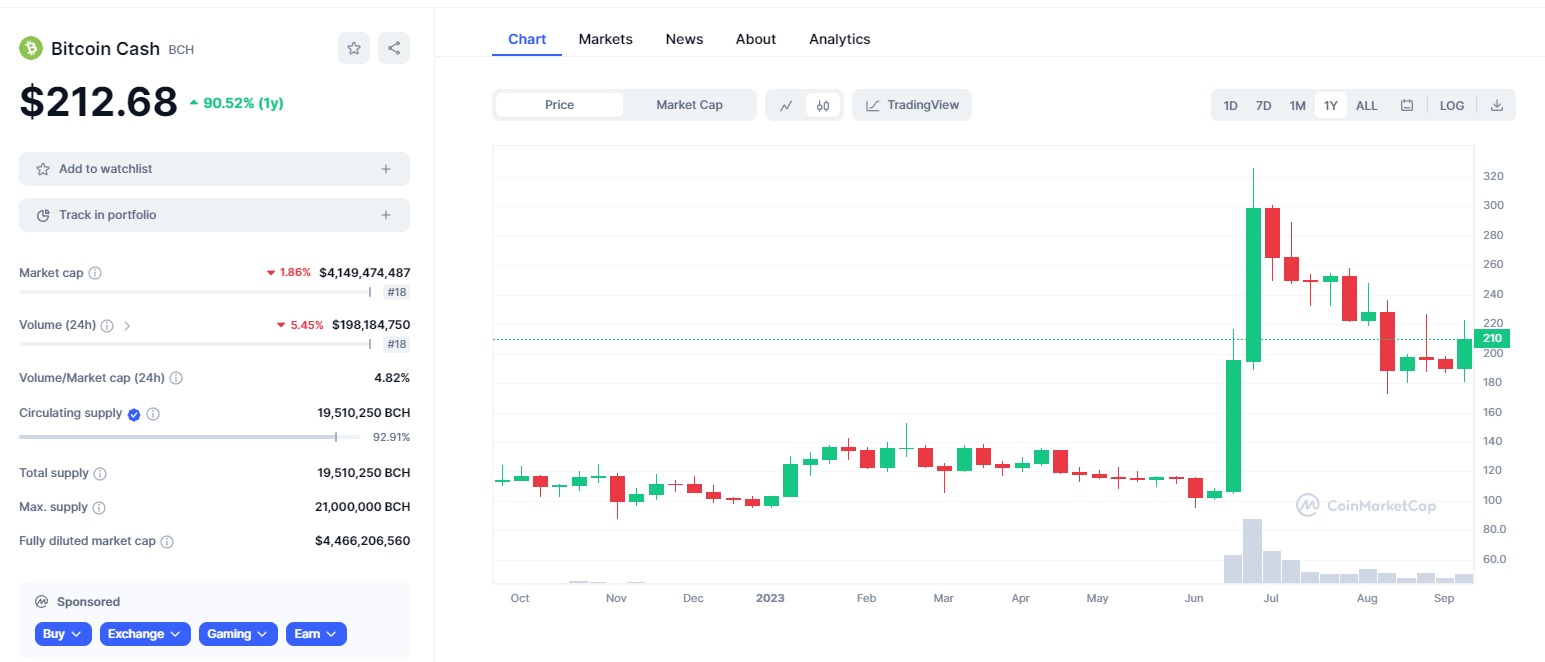Expand the Exchange dropdown
Screen dimensions: 1545x662
click(x=144, y=634)
